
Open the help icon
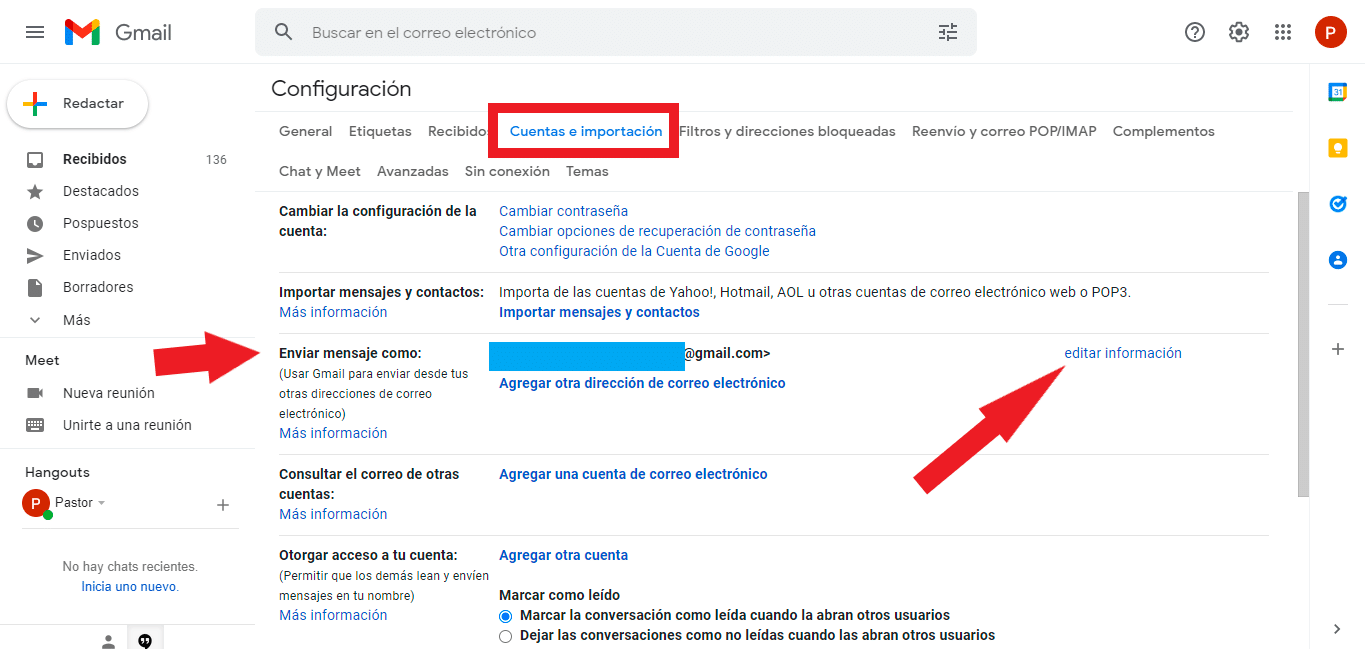[x=1194, y=31]
